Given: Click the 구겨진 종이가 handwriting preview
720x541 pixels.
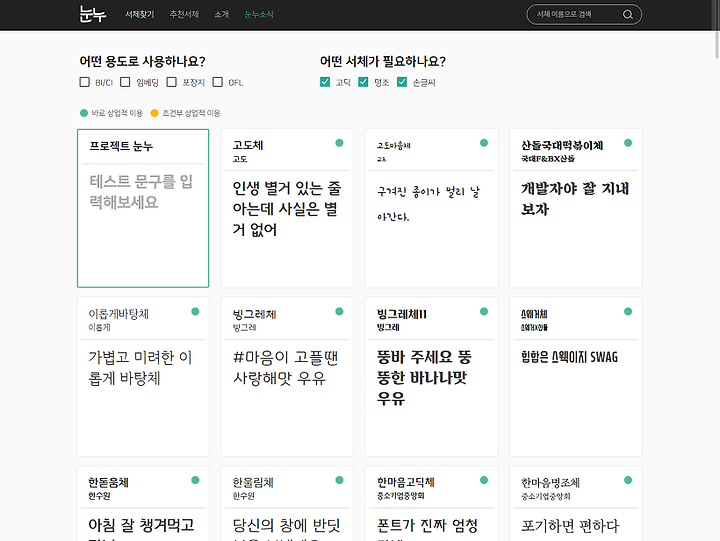Looking at the screenshot, I should click(x=428, y=204).
